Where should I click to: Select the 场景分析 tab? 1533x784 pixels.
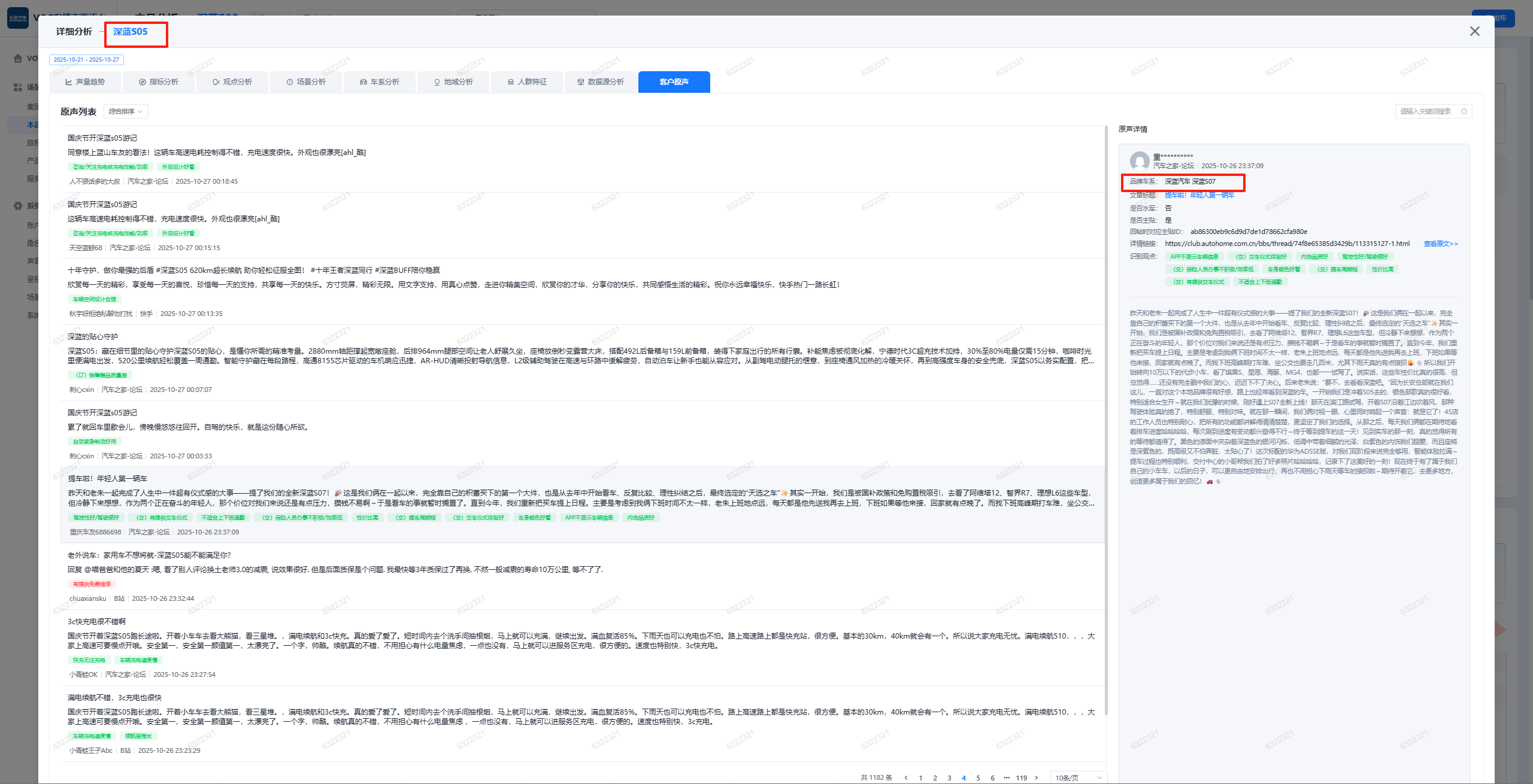(x=306, y=82)
